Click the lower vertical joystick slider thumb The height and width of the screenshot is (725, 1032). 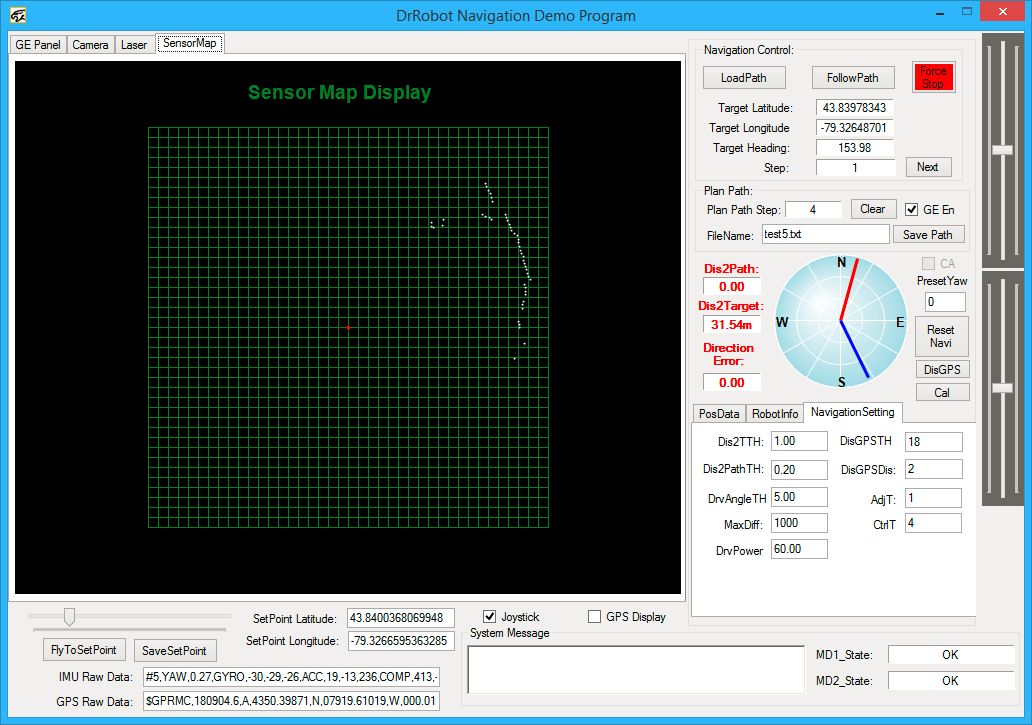coord(1002,388)
